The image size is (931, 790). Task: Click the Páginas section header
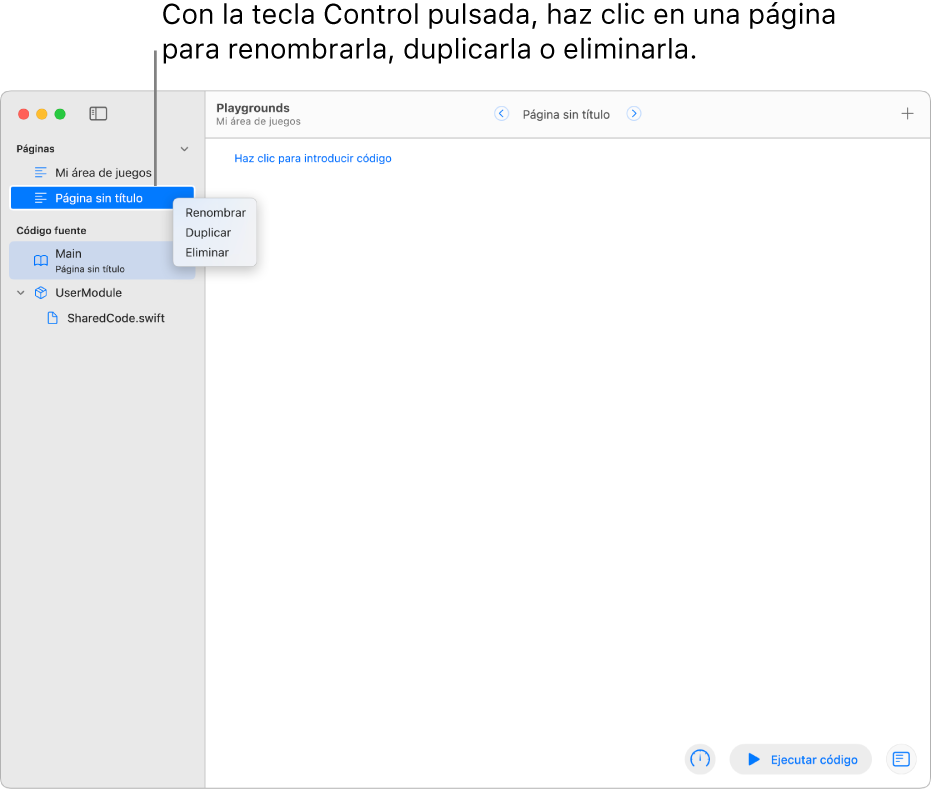coord(35,149)
